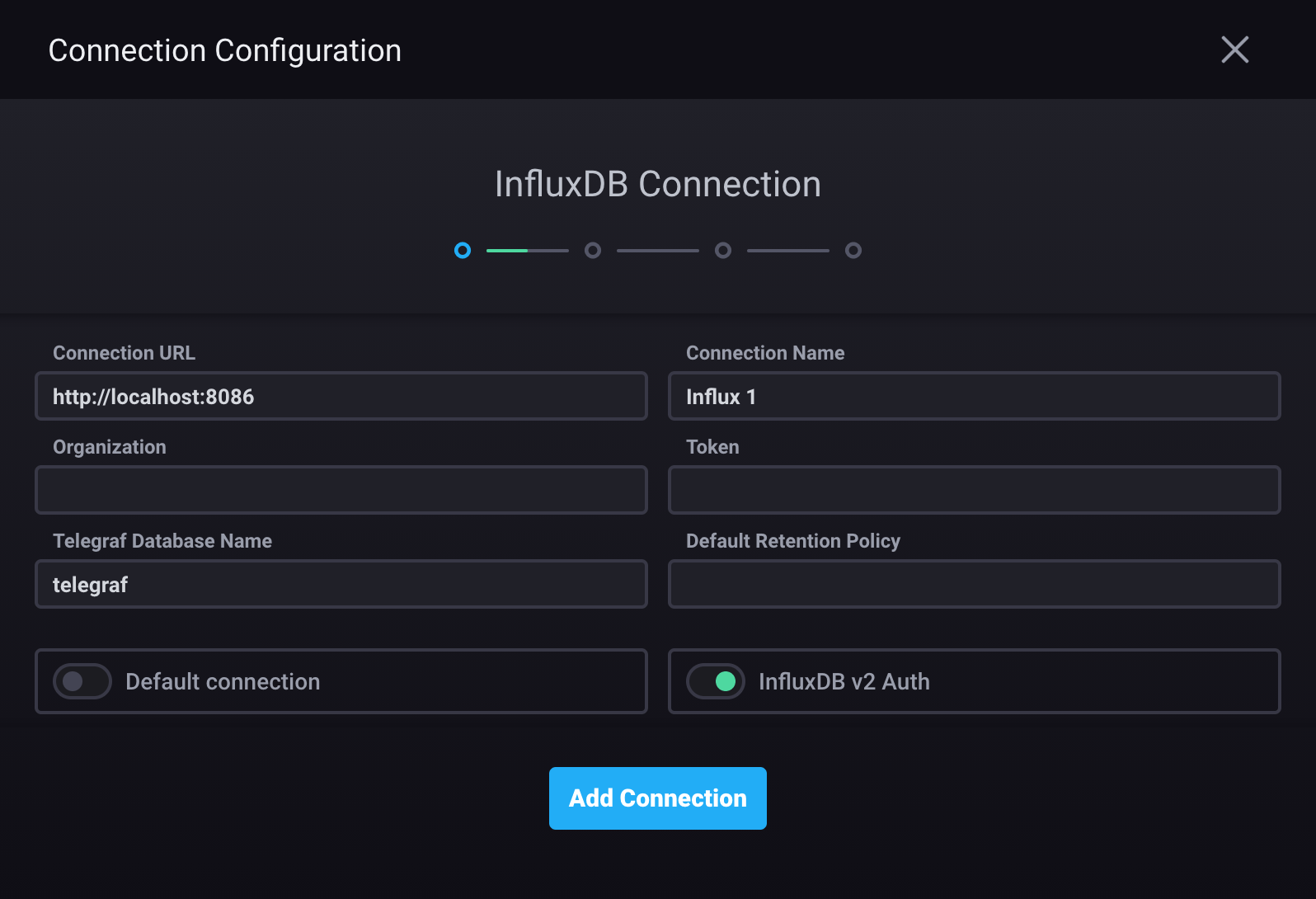Screen dimensions: 1316x899
Task: Click the progress line between steps three and four
Action: 787,250
